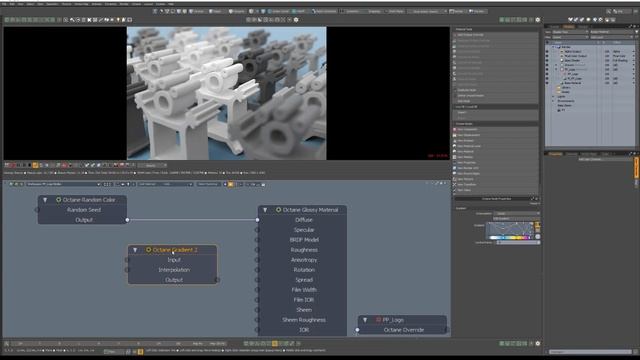The image size is (640, 360).
Task: Click inside the gradient curve editor
Action: tap(509, 228)
